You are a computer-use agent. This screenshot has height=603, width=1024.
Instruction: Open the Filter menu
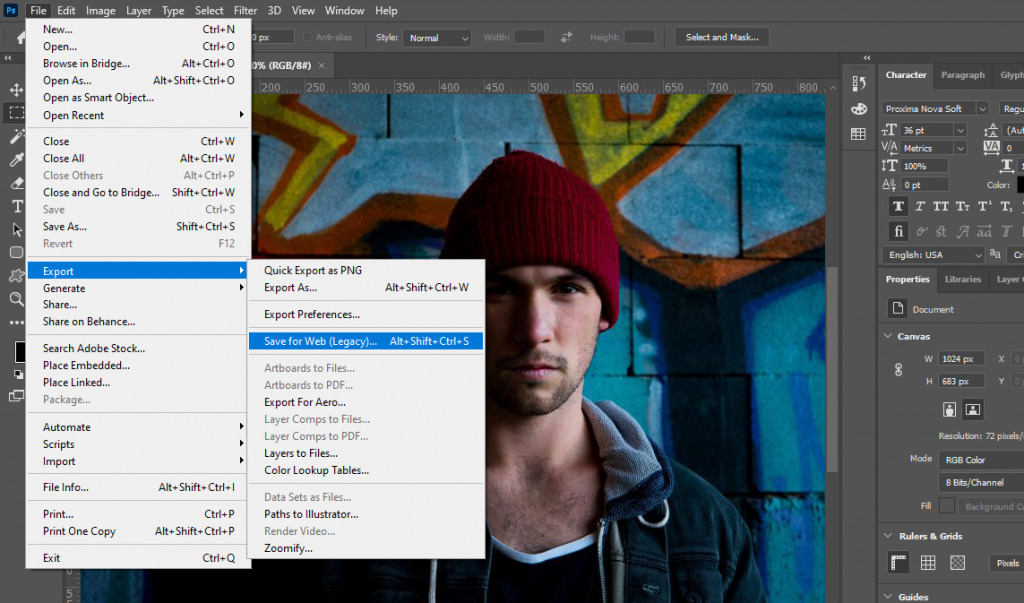246,10
